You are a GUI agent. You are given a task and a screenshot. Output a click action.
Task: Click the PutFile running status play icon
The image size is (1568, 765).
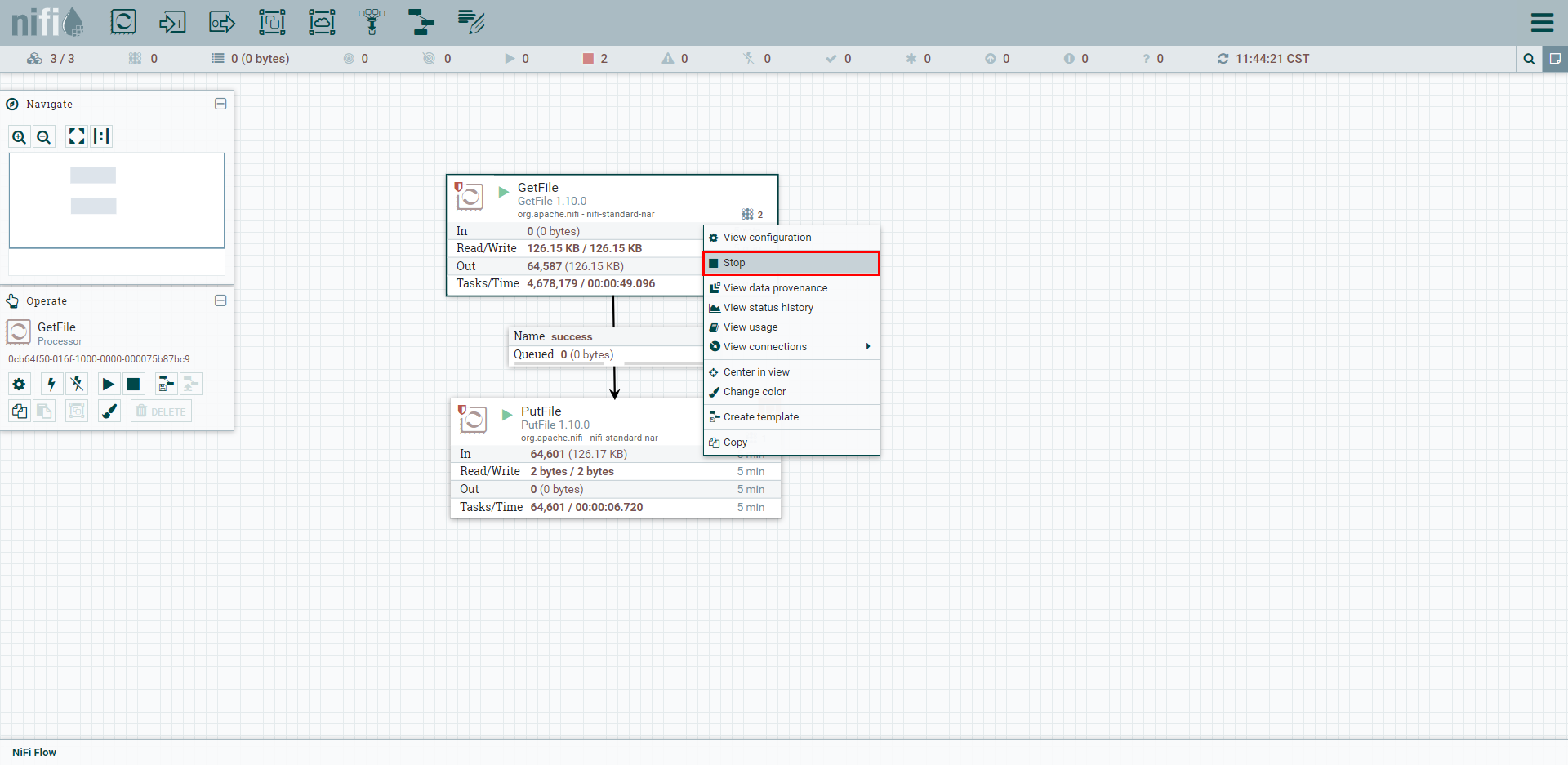[507, 415]
